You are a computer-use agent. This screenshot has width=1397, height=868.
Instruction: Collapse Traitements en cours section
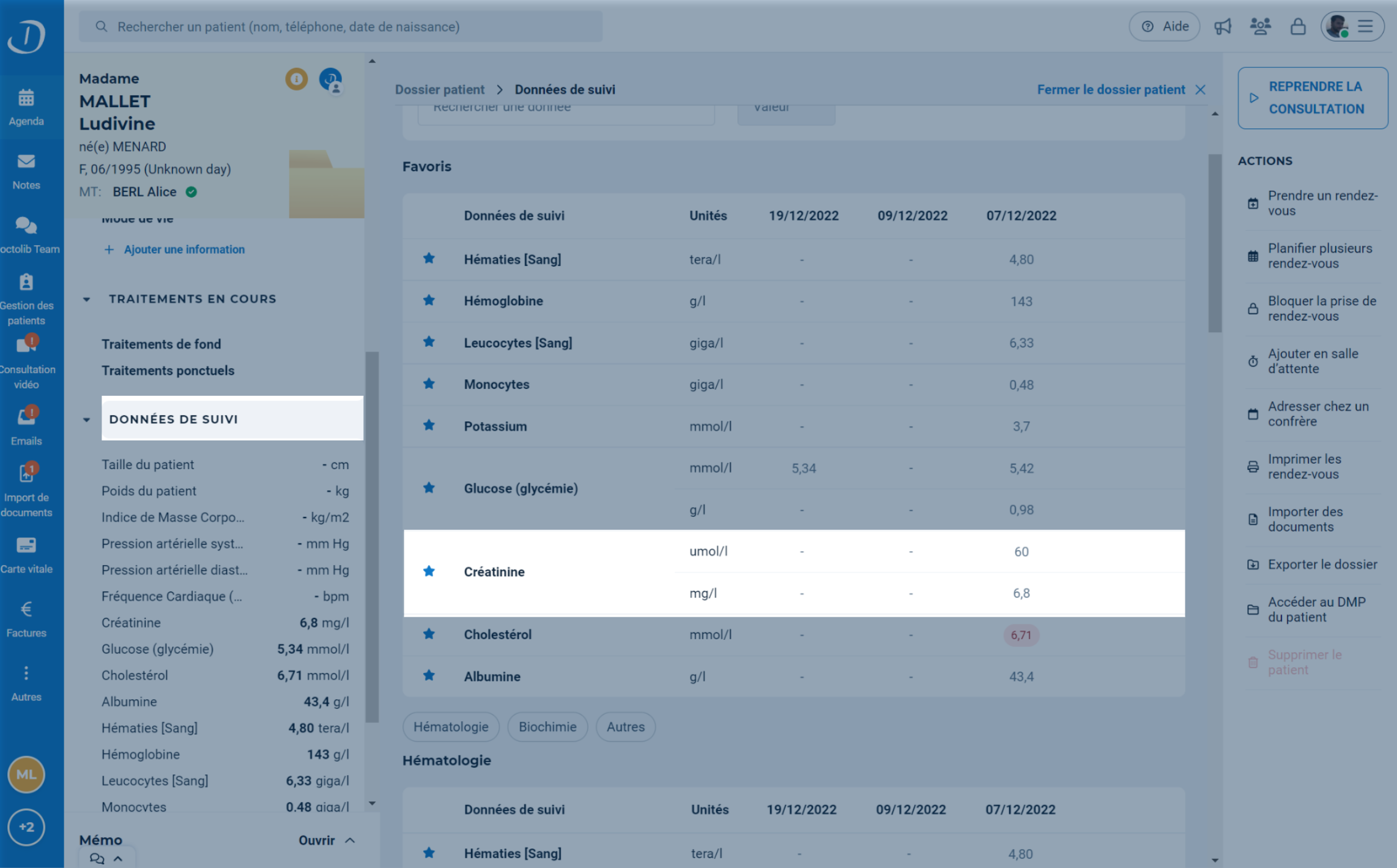(86, 299)
